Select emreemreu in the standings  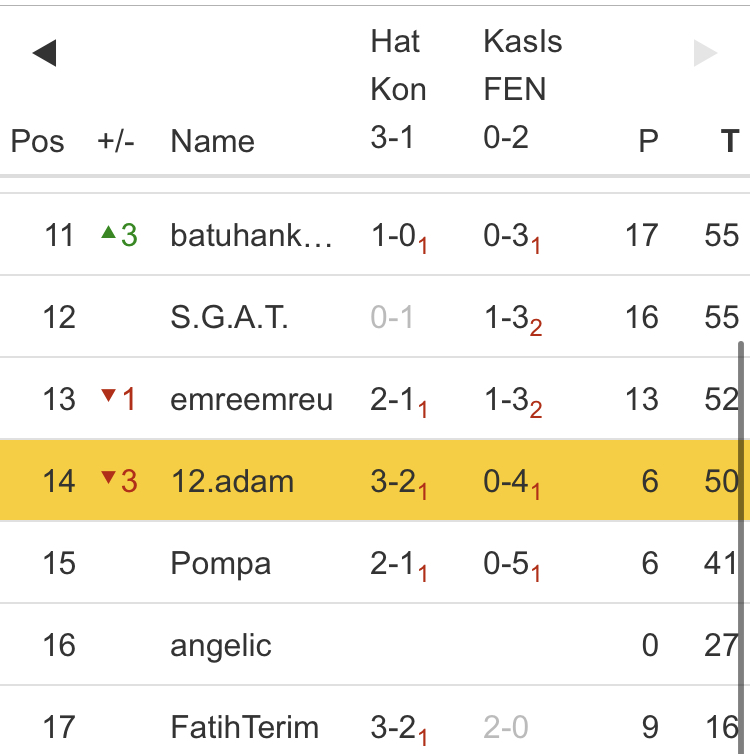(x=251, y=399)
